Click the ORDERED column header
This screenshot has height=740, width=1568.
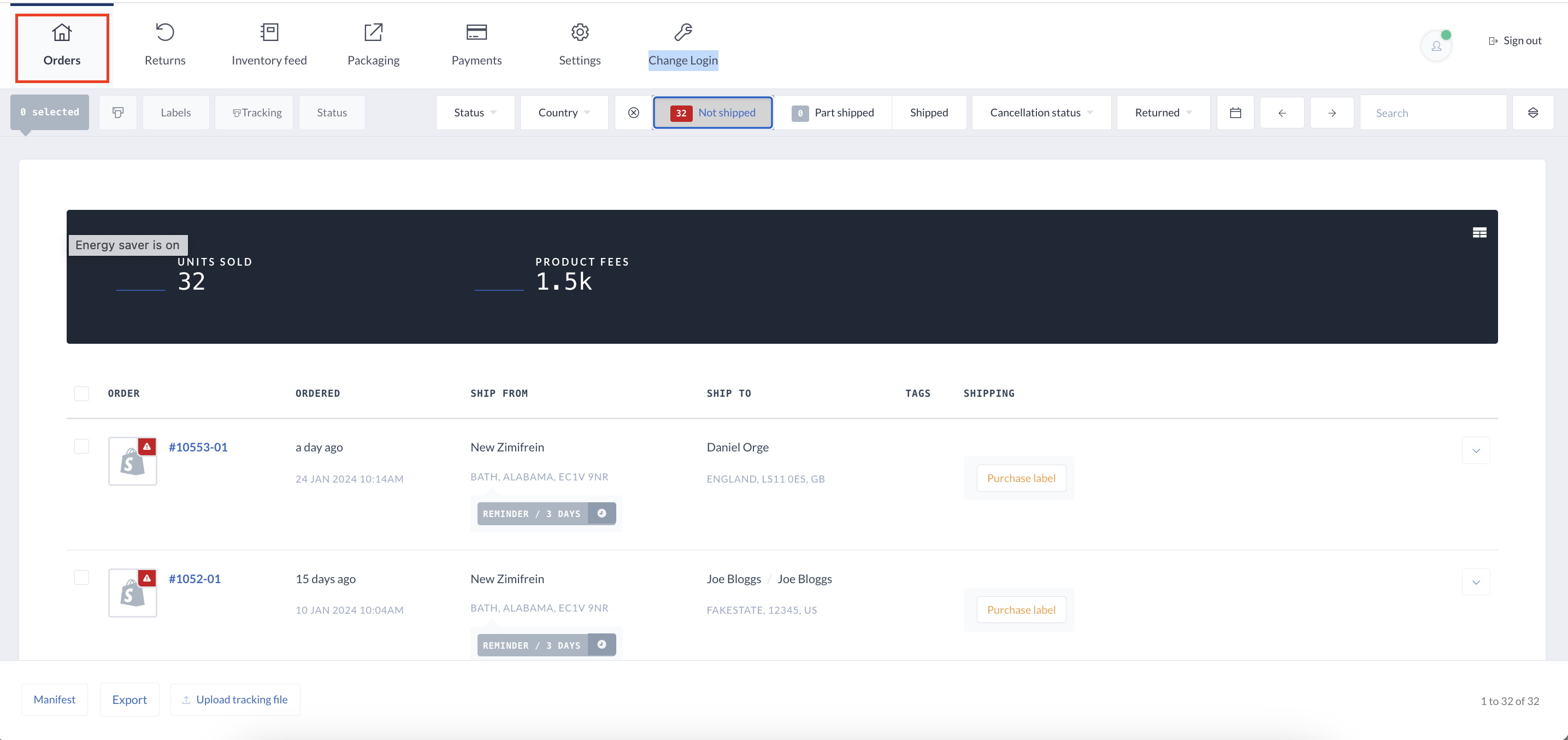(x=318, y=394)
